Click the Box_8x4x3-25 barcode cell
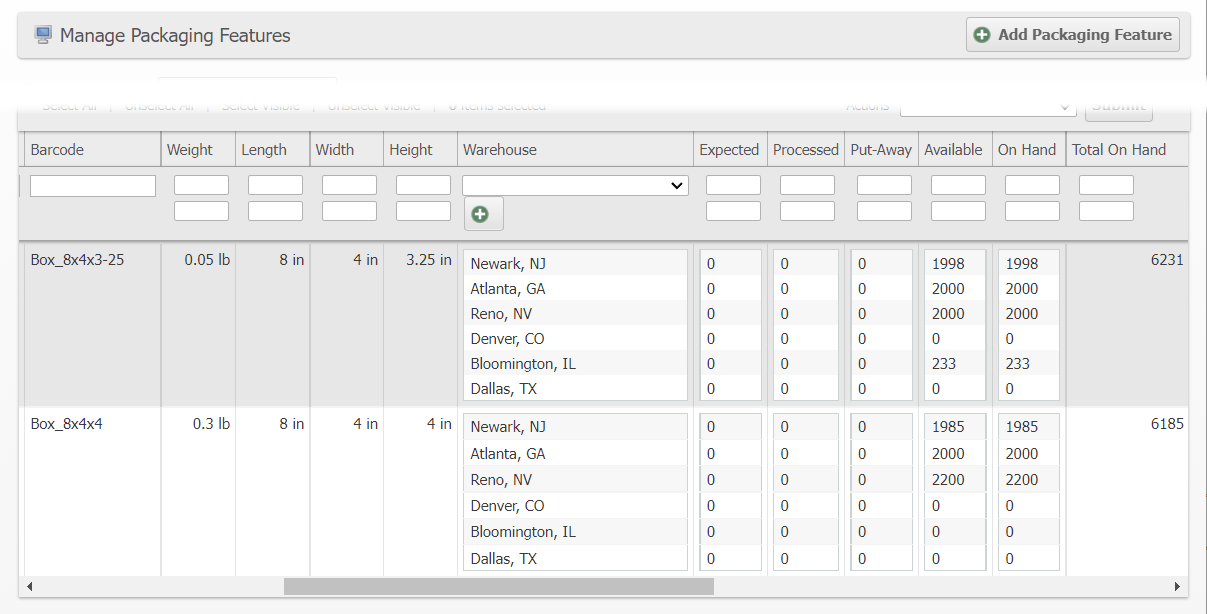The height and width of the screenshot is (614, 1207). click(77, 260)
